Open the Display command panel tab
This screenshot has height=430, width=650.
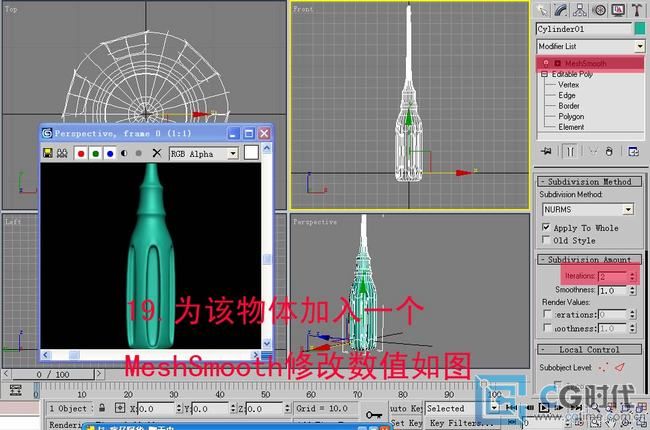click(x=618, y=10)
